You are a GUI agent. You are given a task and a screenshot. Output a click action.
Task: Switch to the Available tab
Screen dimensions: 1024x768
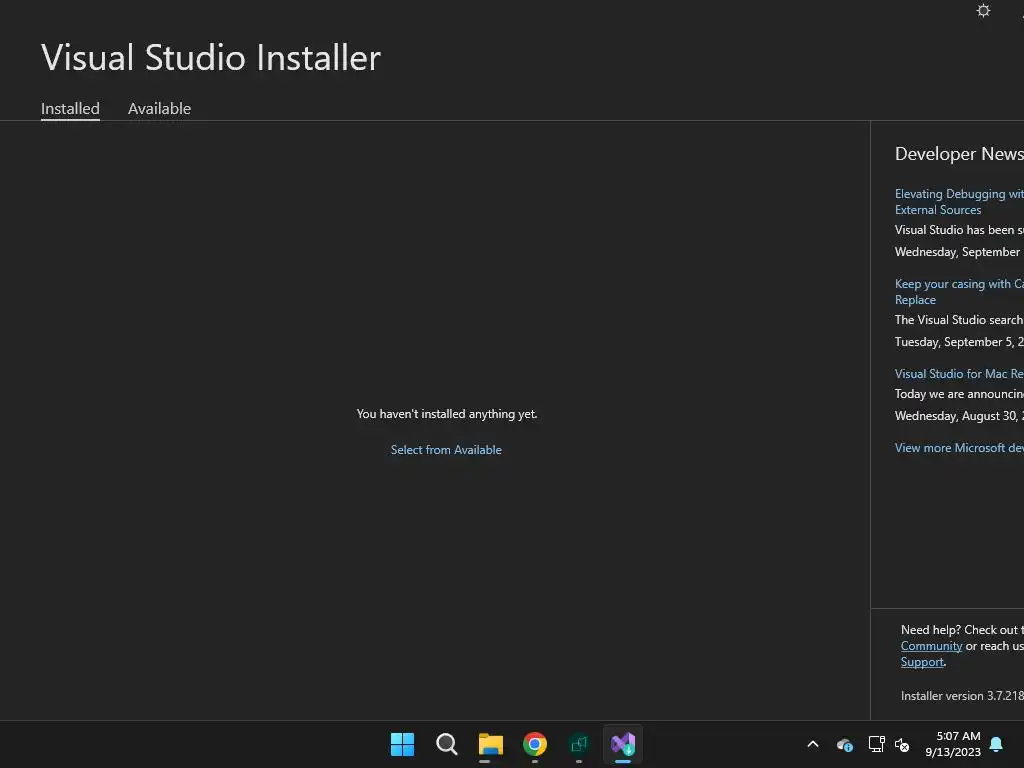point(159,108)
